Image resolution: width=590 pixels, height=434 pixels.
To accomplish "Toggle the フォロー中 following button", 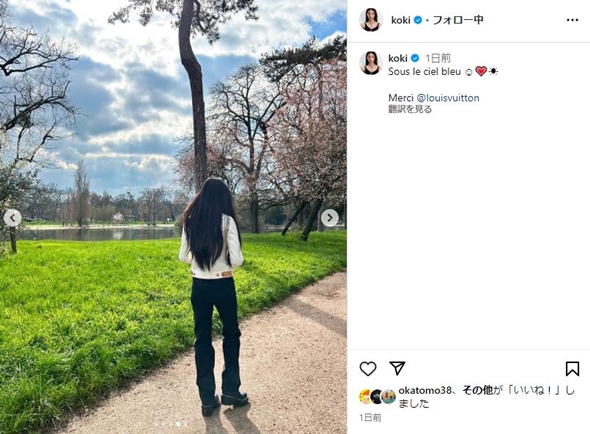I will [458, 20].
